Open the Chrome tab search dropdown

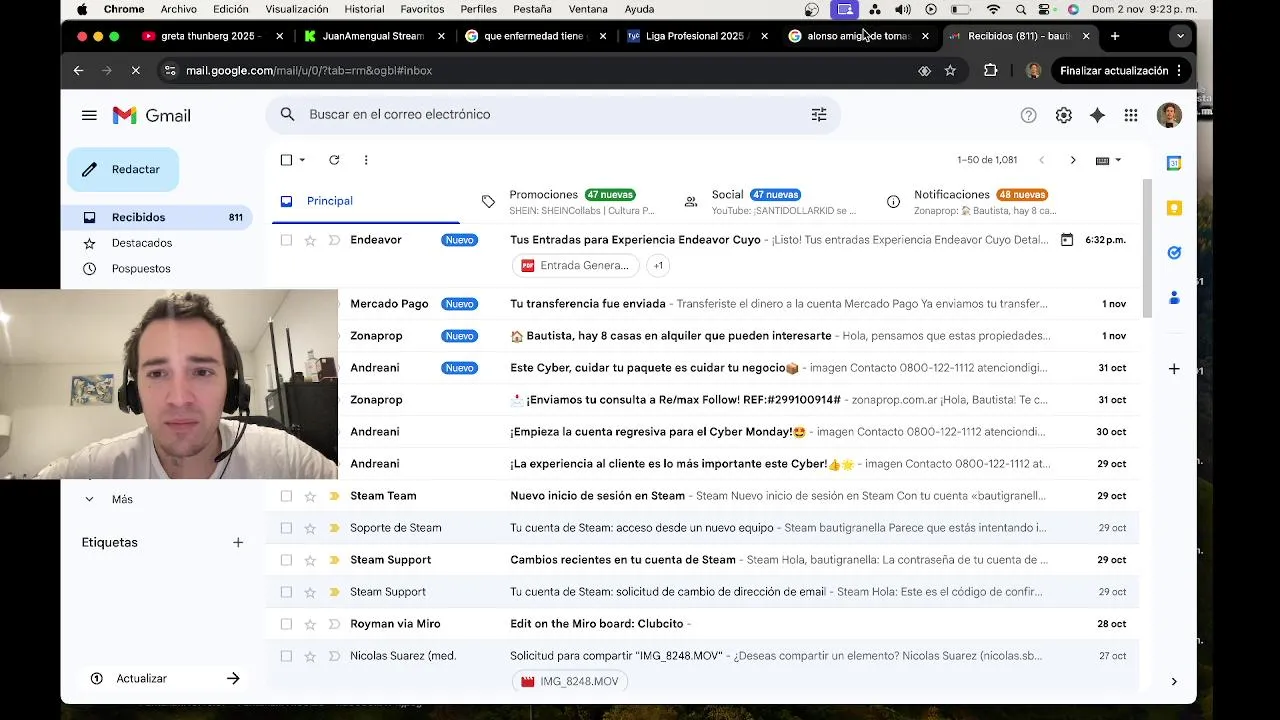coord(1180,36)
